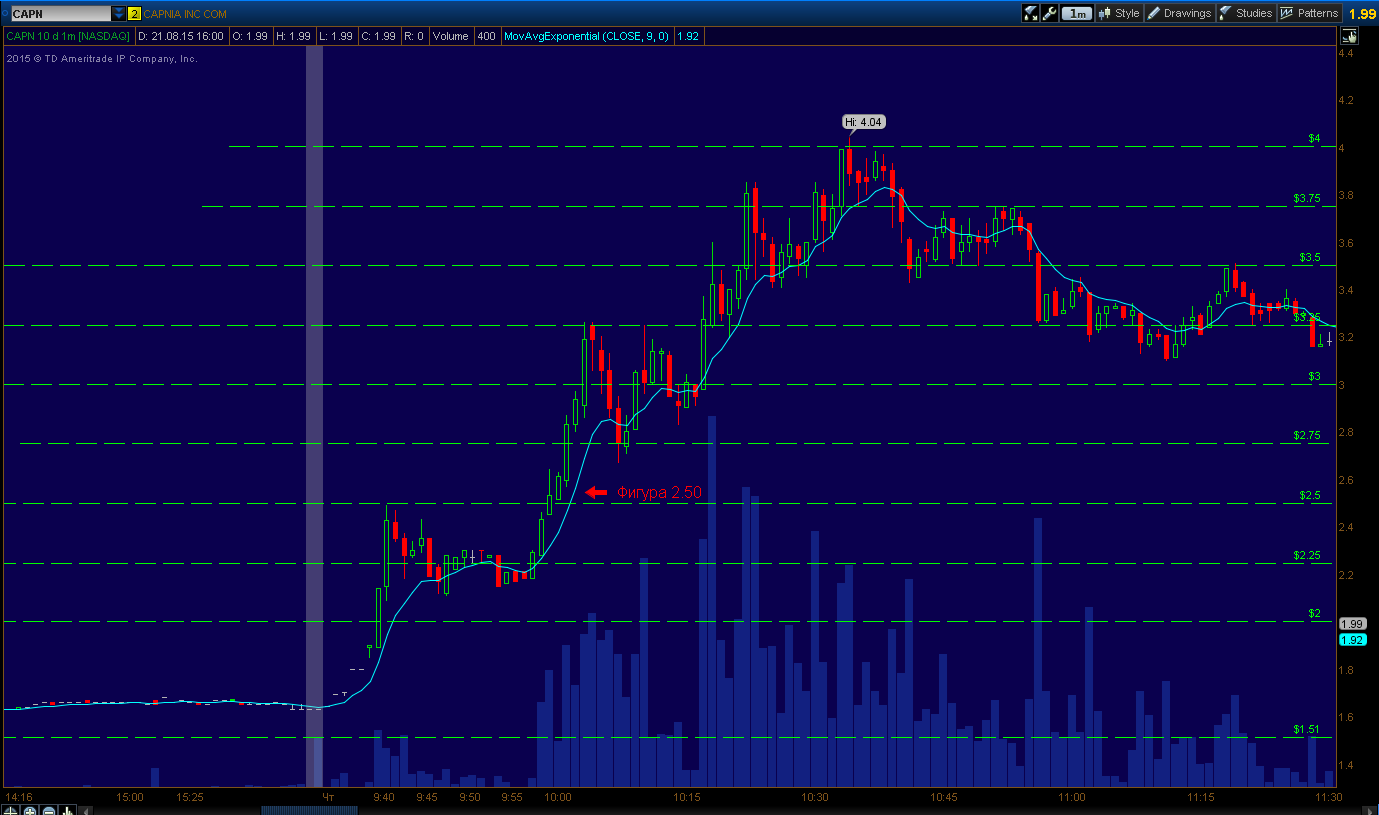Open chart settings wrench icon
The width and height of the screenshot is (1379, 815).
(1049, 13)
